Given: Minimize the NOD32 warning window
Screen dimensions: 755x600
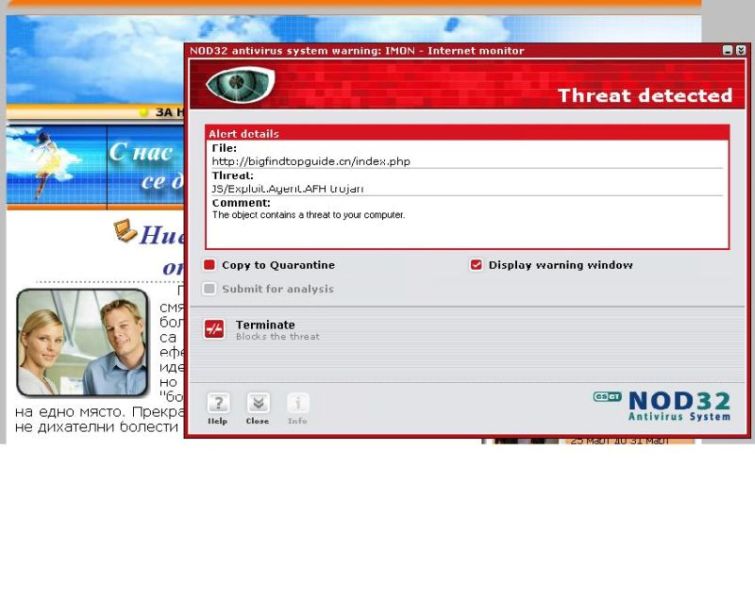Looking at the screenshot, I should point(728,50).
